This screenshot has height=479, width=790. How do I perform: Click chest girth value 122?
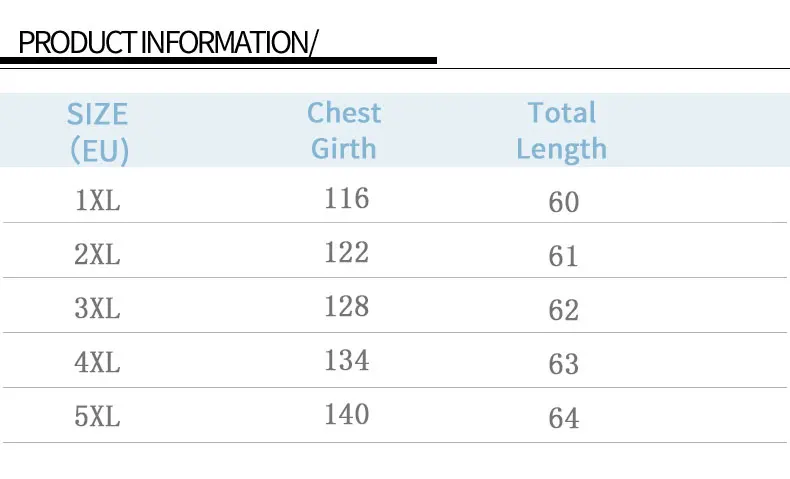point(346,252)
